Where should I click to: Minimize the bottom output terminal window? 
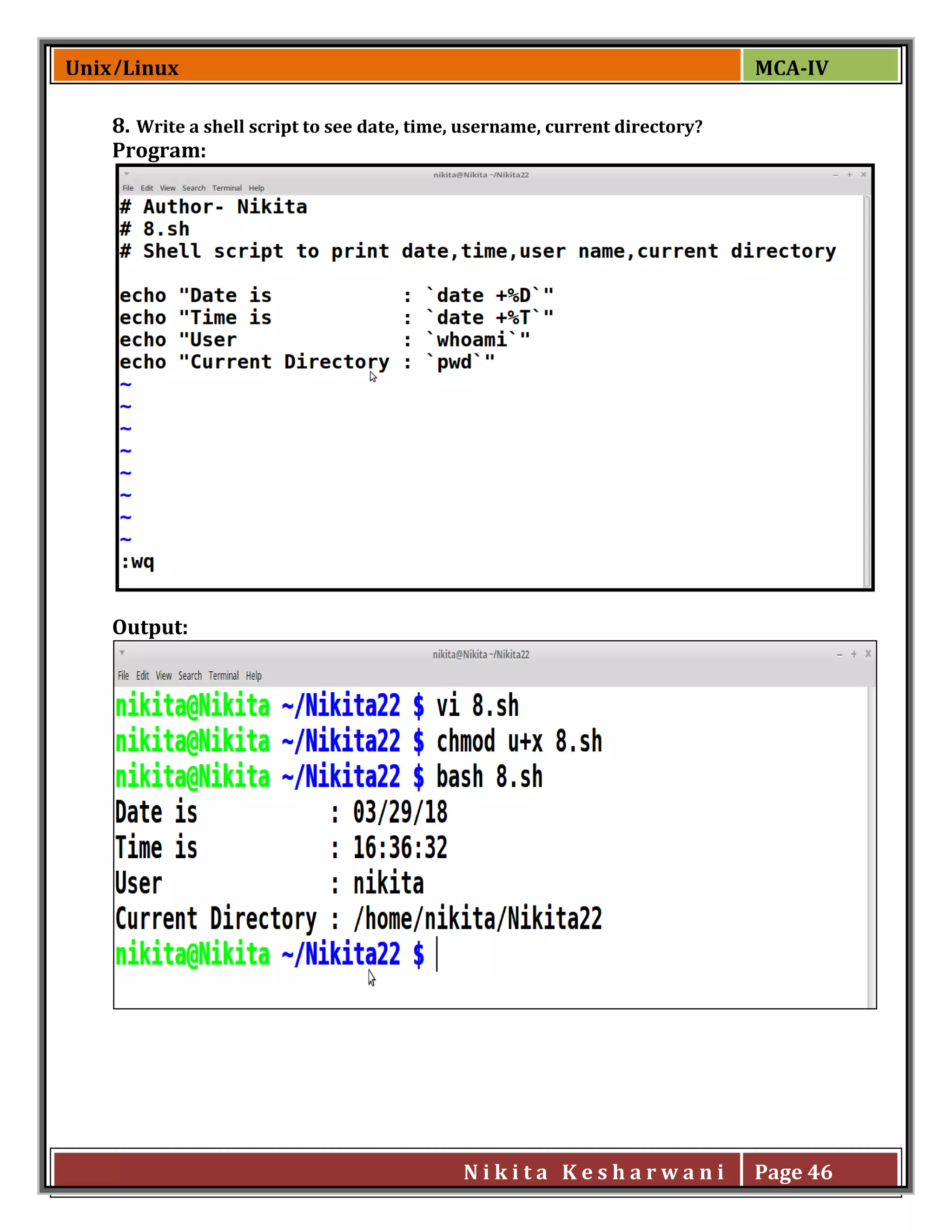840,655
